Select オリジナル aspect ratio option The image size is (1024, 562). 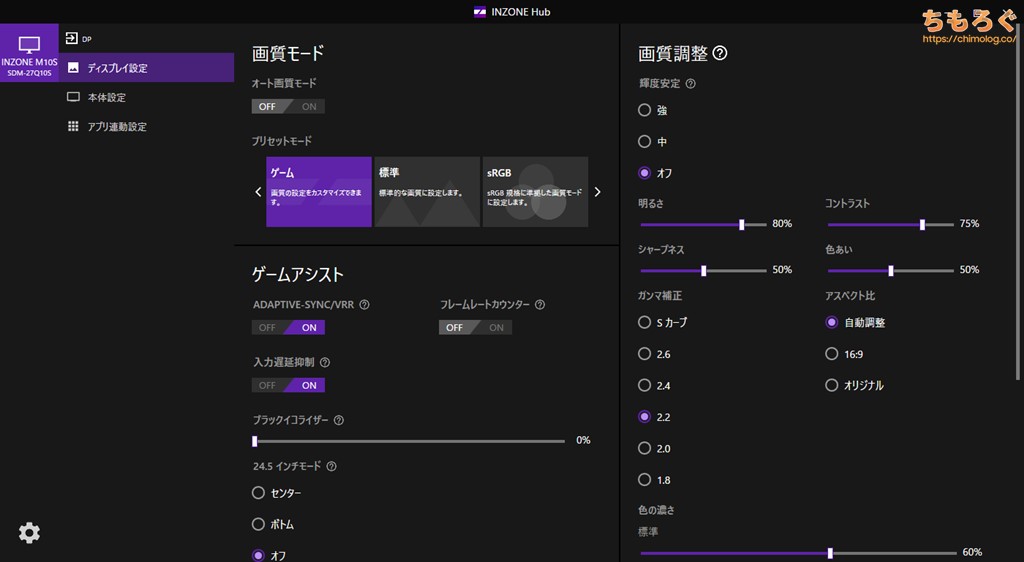(x=831, y=385)
